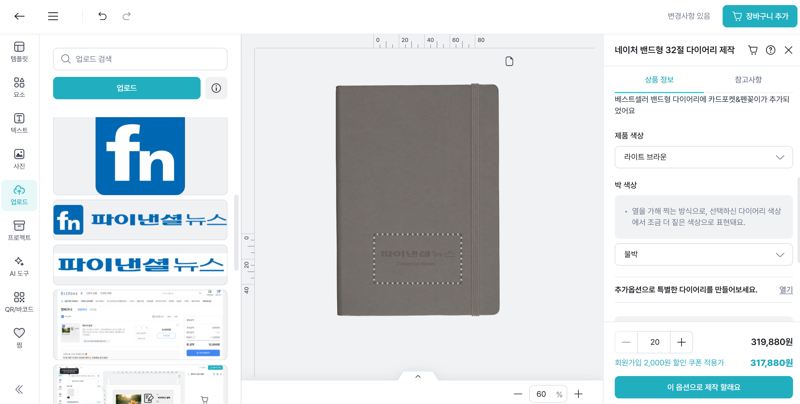Viewport: 800px width, 404px height.
Task: Click the 업로드 검색 search field
Action: tap(140, 59)
